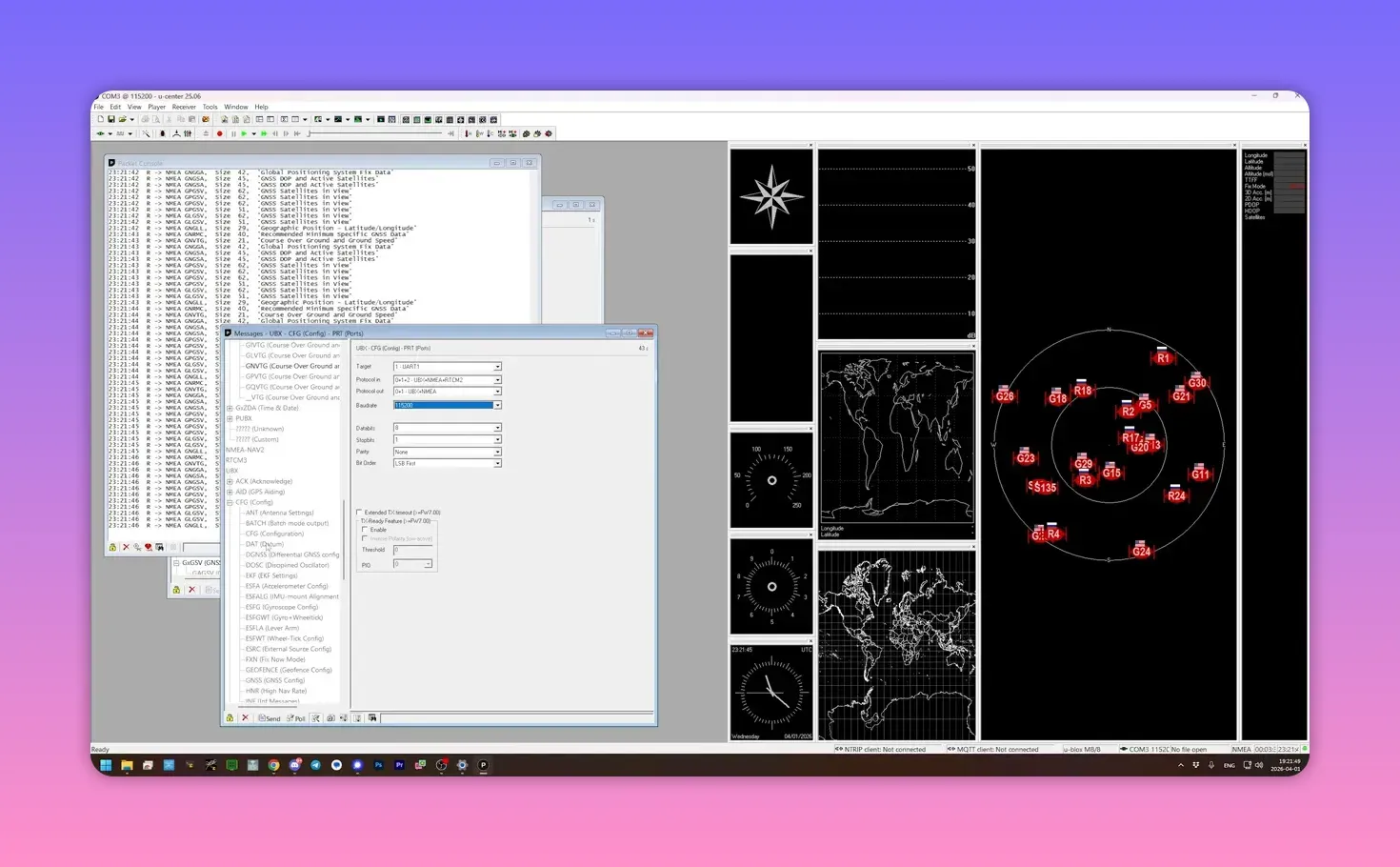
Task: Click the red Record button in toolbar
Action: (220, 134)
